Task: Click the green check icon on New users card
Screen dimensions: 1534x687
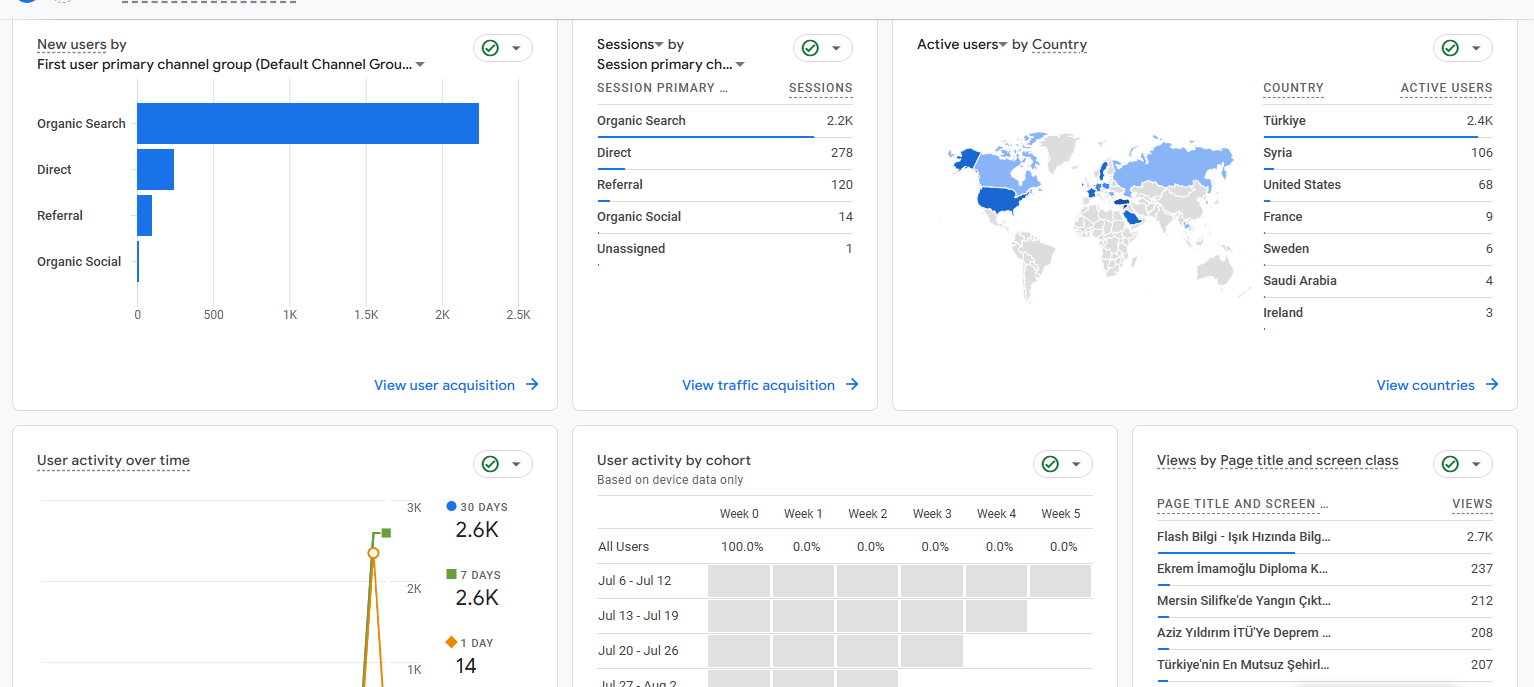Action: 490,48
